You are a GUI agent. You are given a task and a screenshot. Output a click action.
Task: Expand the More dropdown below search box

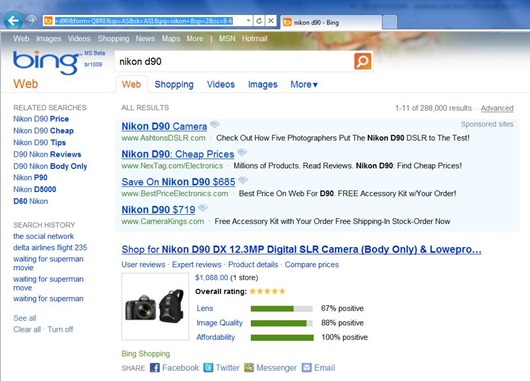[x=304, y=84]
